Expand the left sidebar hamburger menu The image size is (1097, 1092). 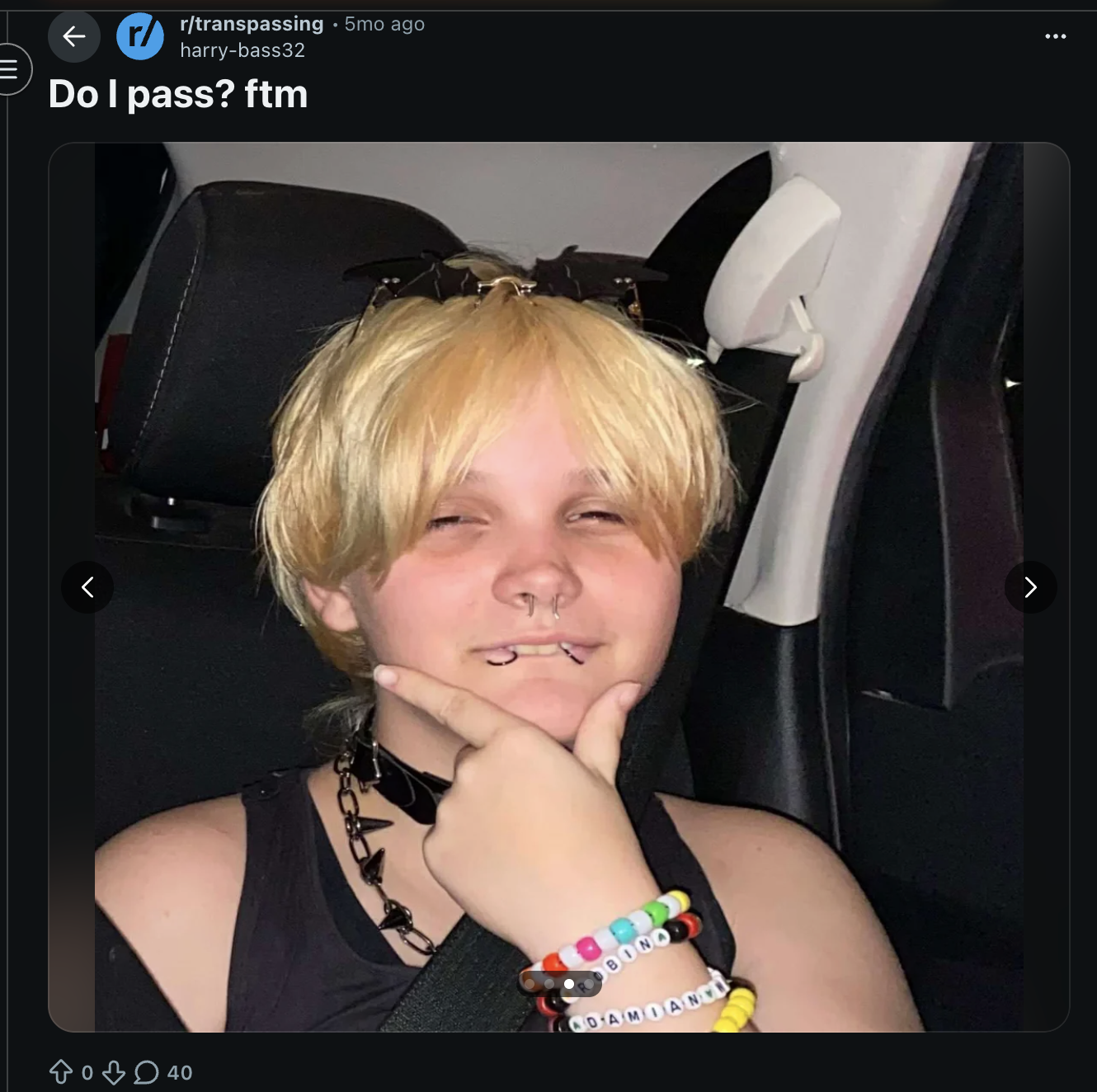(10, 68)
